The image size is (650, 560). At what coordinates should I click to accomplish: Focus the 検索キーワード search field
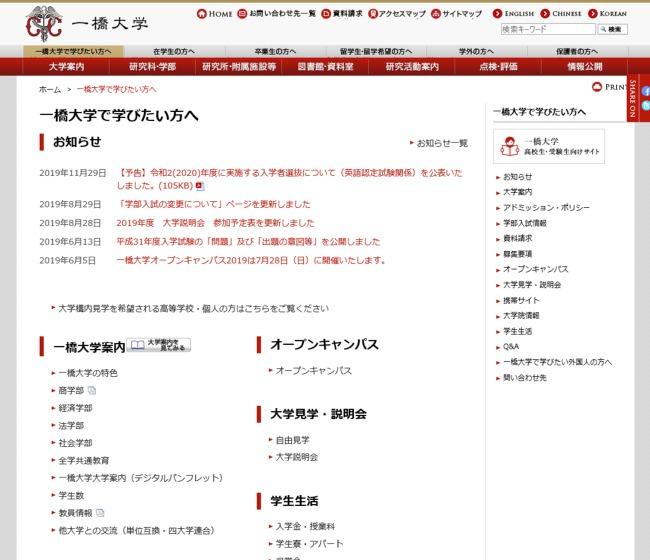pos(548,29)
